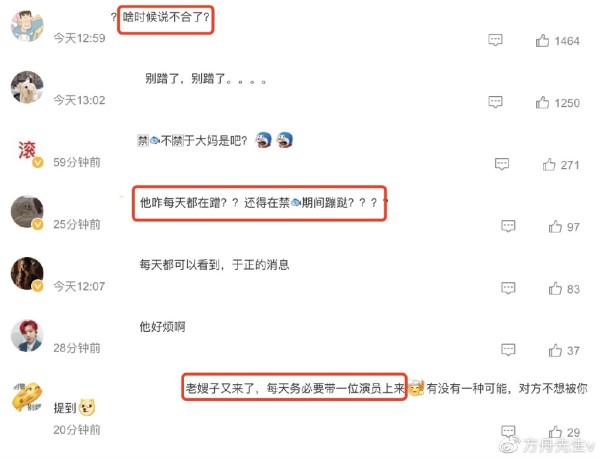Open the yellow cheese avatar profile
Image resolution: width=600 pixels, height=459 pixels.
(x=27, y=397)
